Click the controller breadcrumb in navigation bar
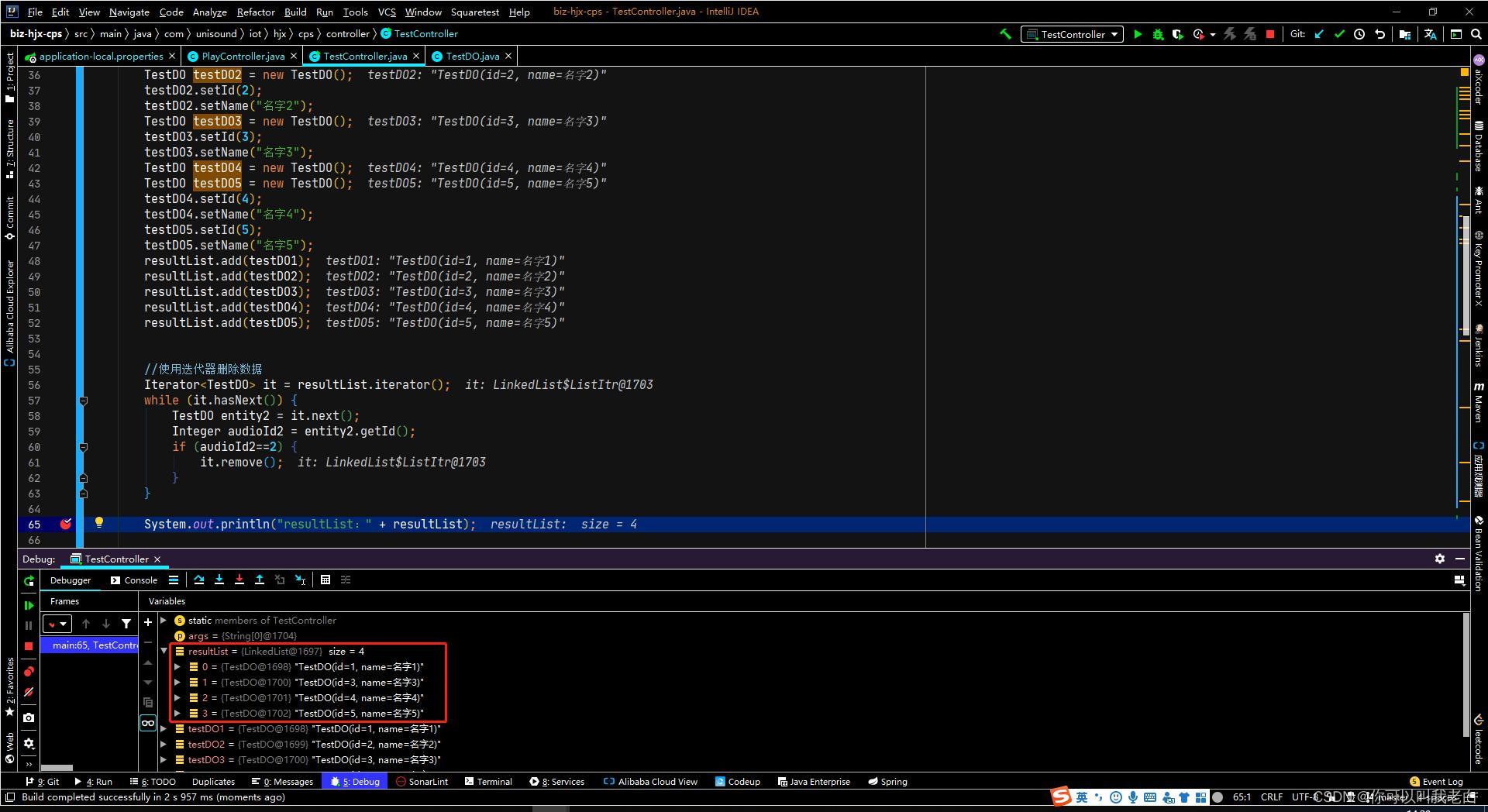Screen dimensions: 1488x812 tap(348, 33)
